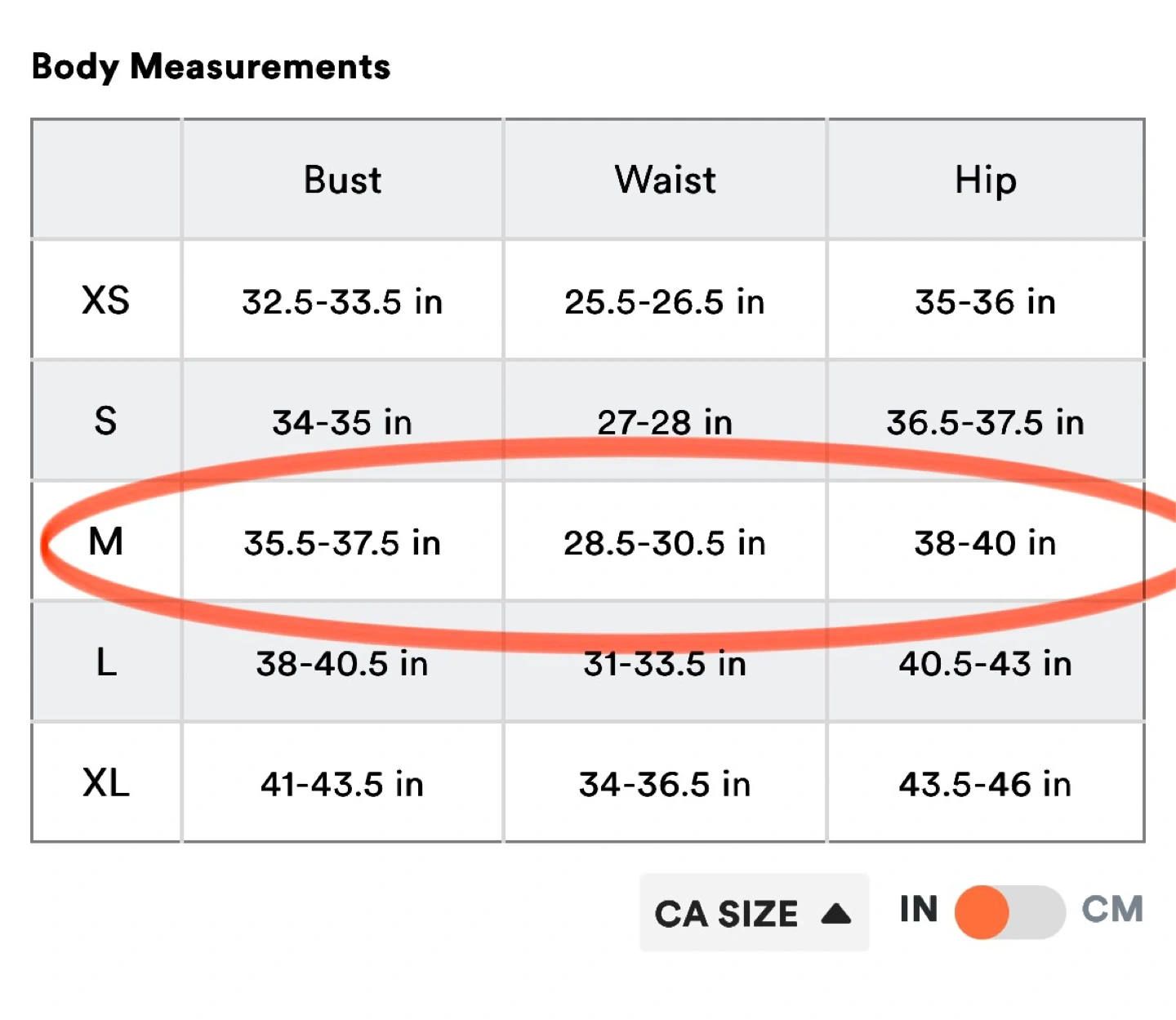
Task: Pick the L size row label
Action: pyautogui.click(x=106, y=662)
